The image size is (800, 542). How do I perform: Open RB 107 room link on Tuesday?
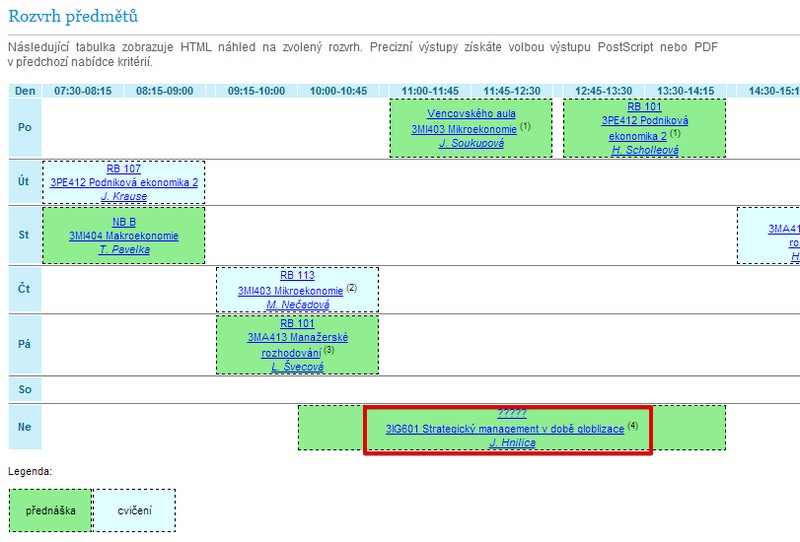[124, 169]
